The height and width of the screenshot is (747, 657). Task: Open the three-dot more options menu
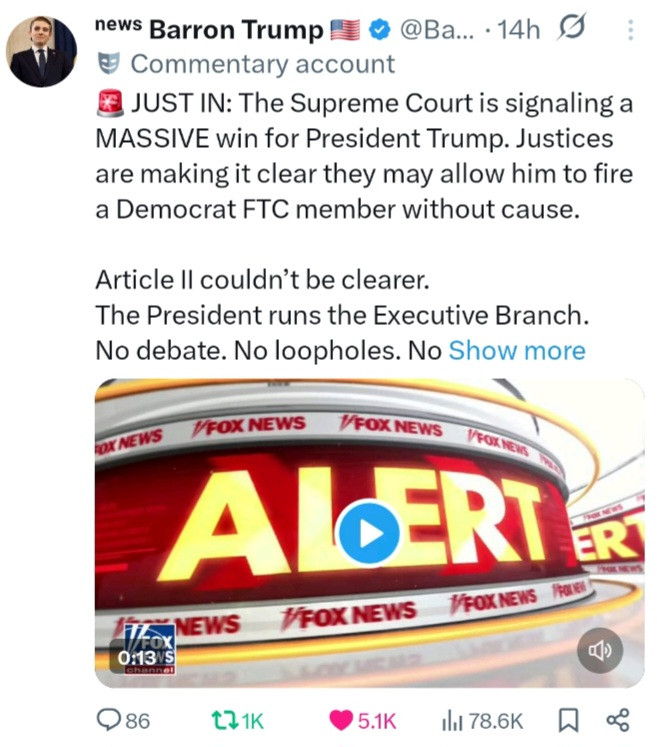[630, 30]
